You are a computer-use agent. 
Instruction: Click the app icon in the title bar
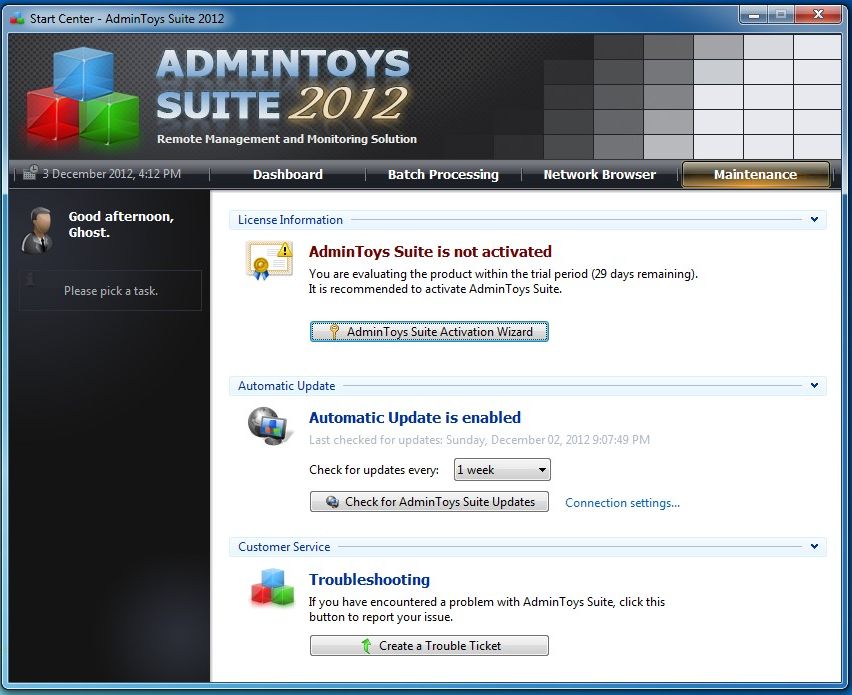point(17,18)
